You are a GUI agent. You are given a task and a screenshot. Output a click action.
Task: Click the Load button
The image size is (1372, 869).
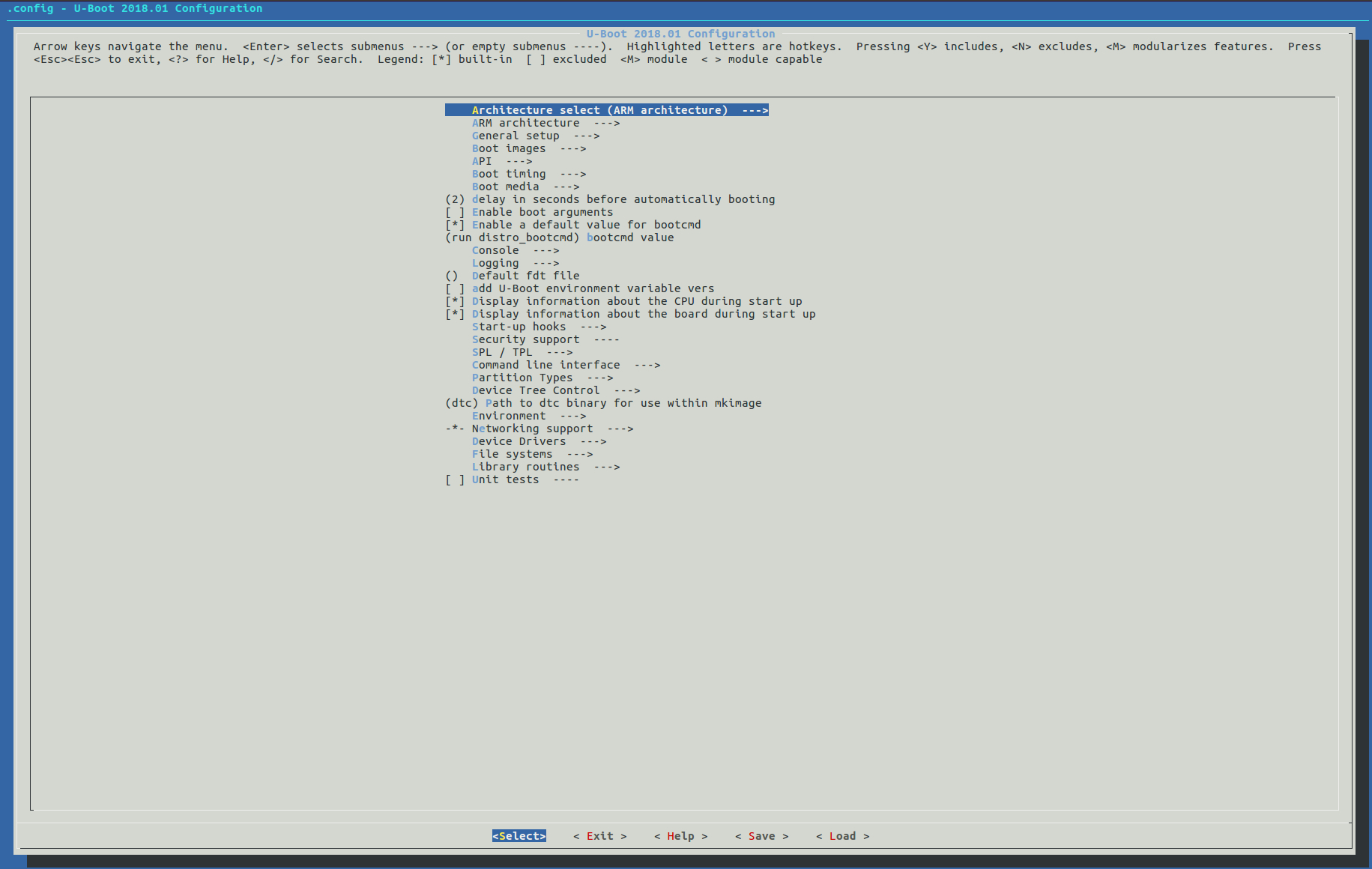point(843,836)
